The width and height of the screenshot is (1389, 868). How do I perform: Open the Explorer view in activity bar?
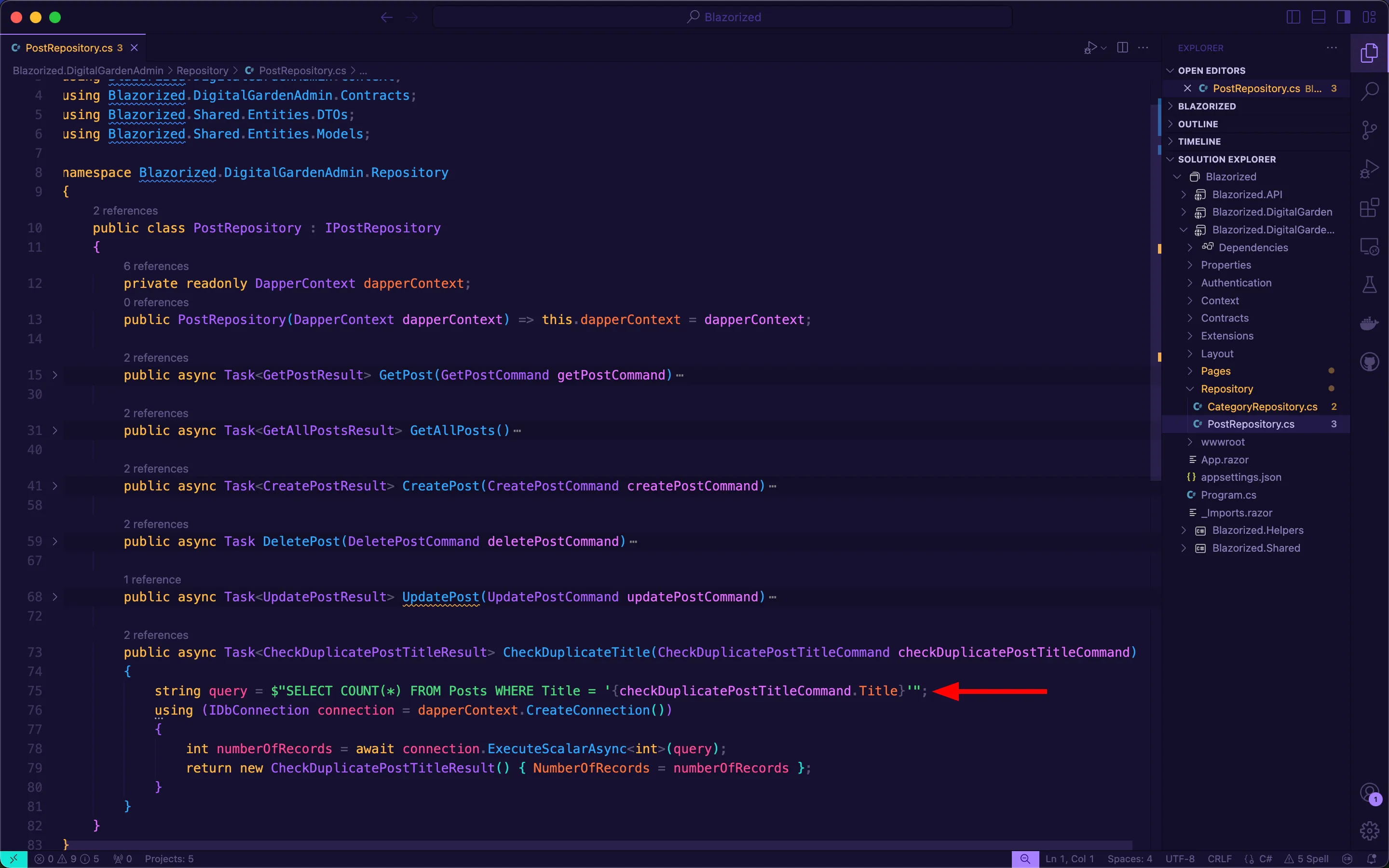point(1370,53)
